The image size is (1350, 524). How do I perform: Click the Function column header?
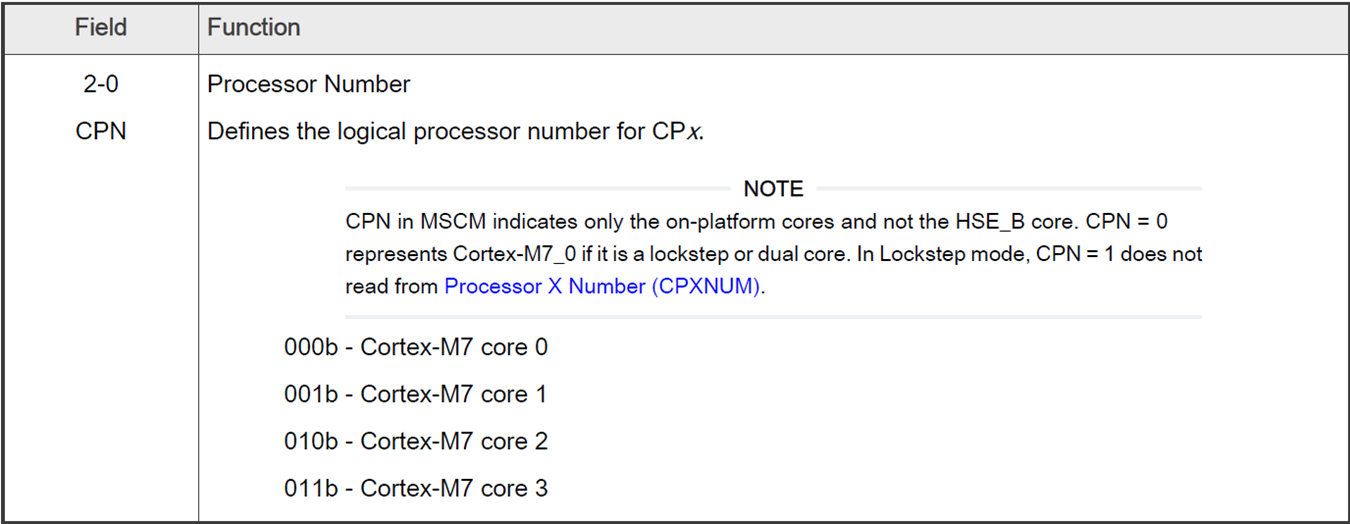[x=253, y=28]
